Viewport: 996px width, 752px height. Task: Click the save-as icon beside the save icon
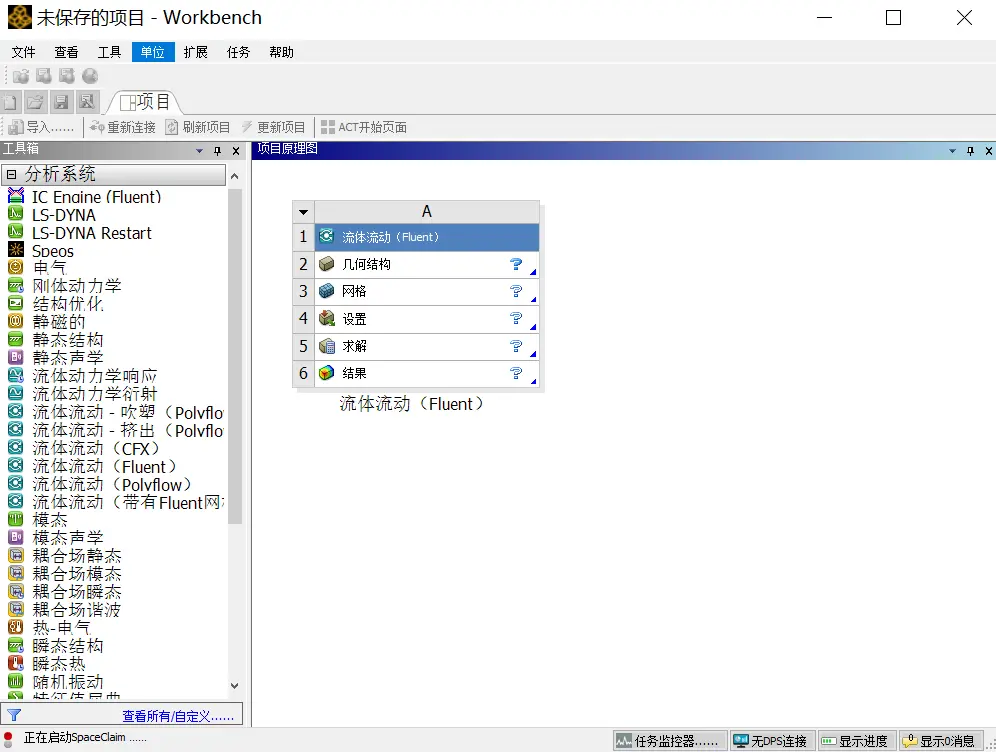(x=86, y=102)
